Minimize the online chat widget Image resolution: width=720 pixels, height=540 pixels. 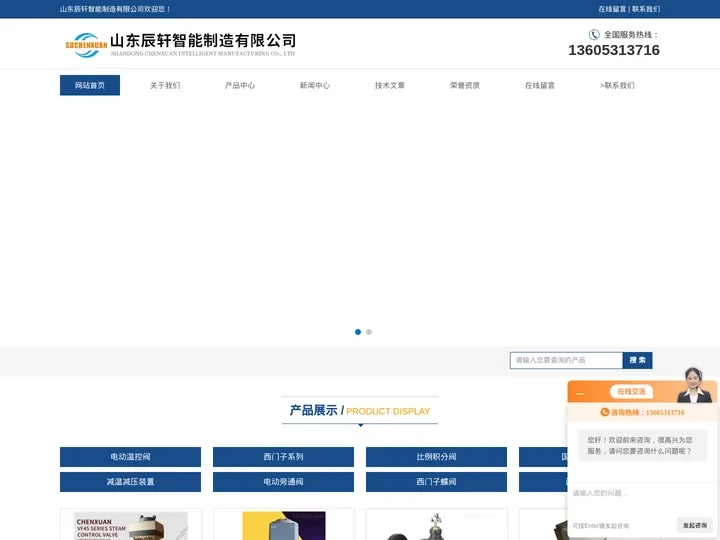580,394
